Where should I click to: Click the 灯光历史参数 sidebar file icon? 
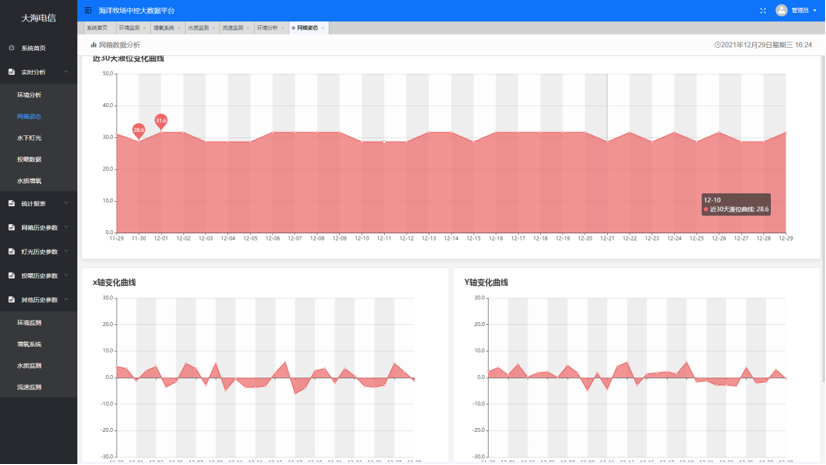click(x=12, y=252)
